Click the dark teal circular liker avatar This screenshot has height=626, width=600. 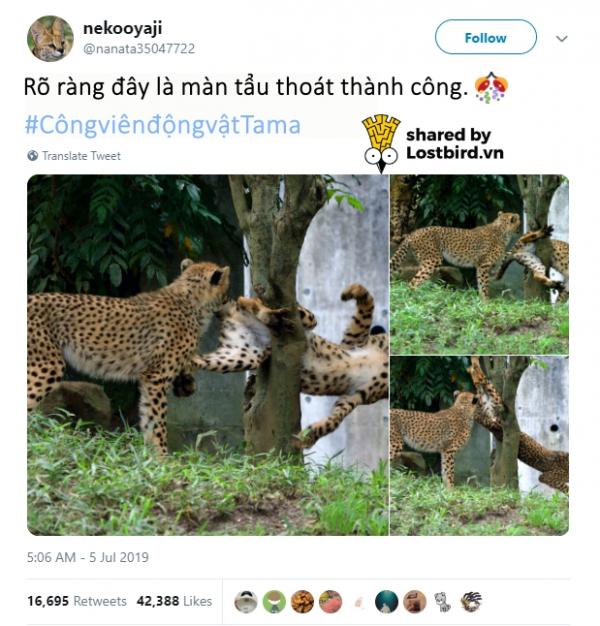click(386, 602)
